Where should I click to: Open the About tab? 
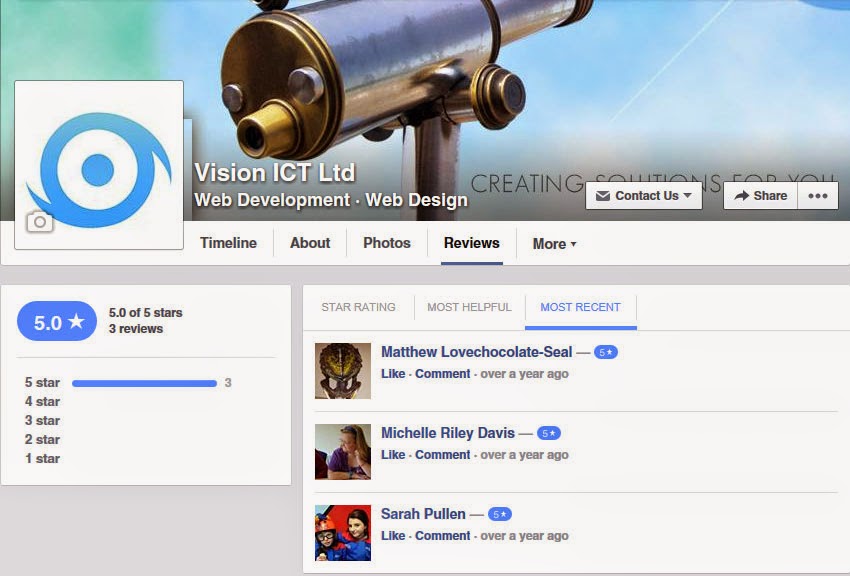pos(310,243)
